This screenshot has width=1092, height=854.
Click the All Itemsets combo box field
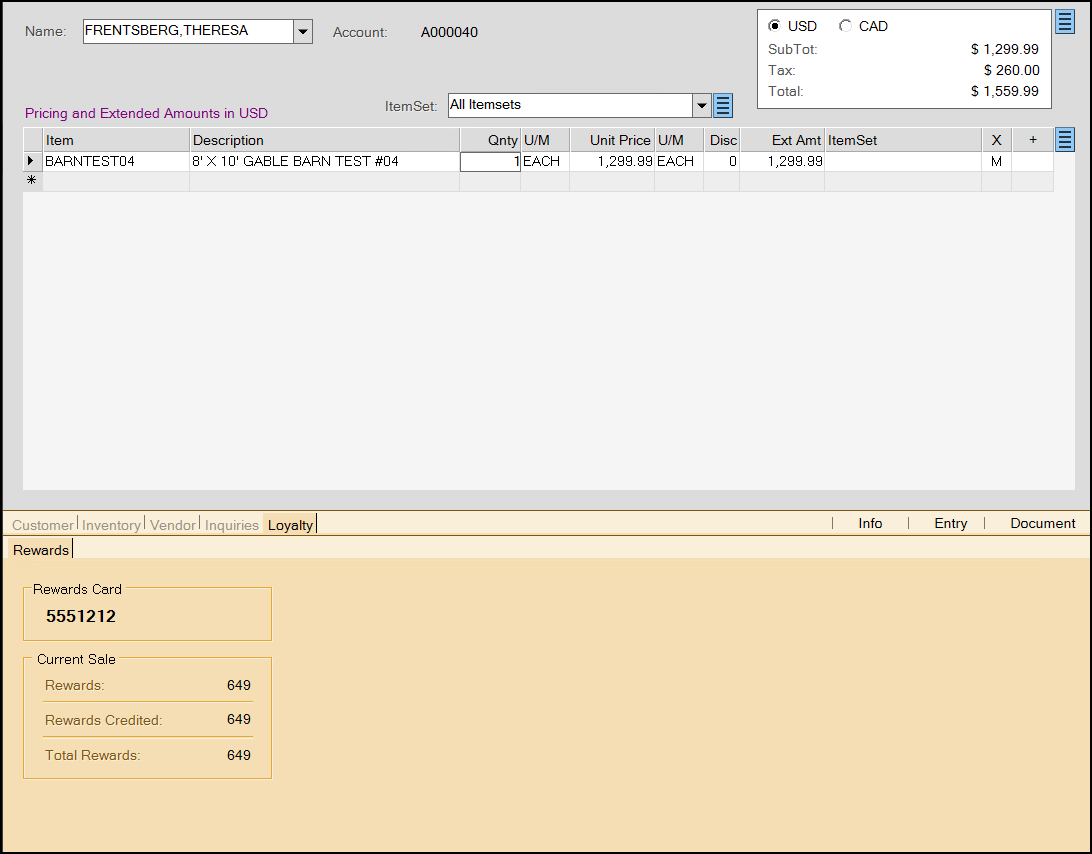point(570,105)
